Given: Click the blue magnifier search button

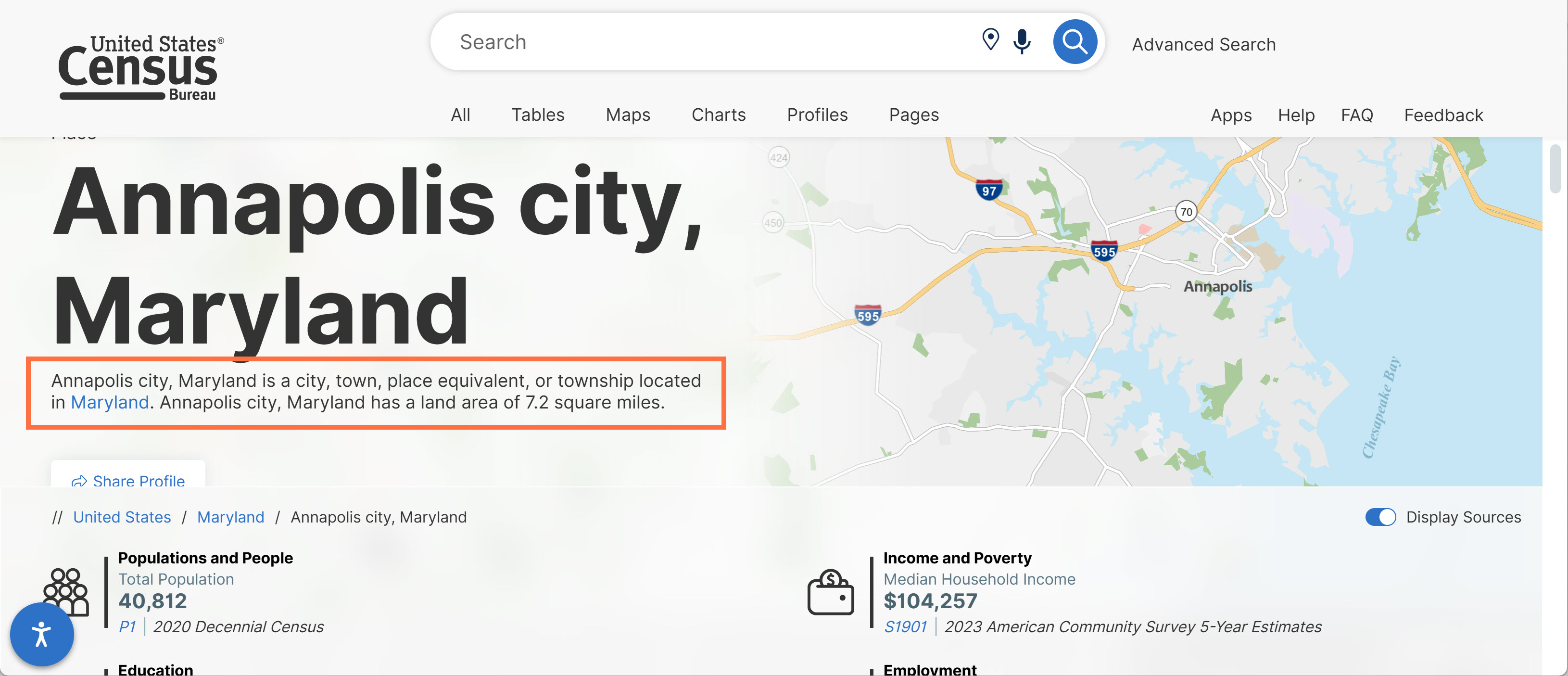Looking at the screenshot, I should click(x=1075, y=41).
